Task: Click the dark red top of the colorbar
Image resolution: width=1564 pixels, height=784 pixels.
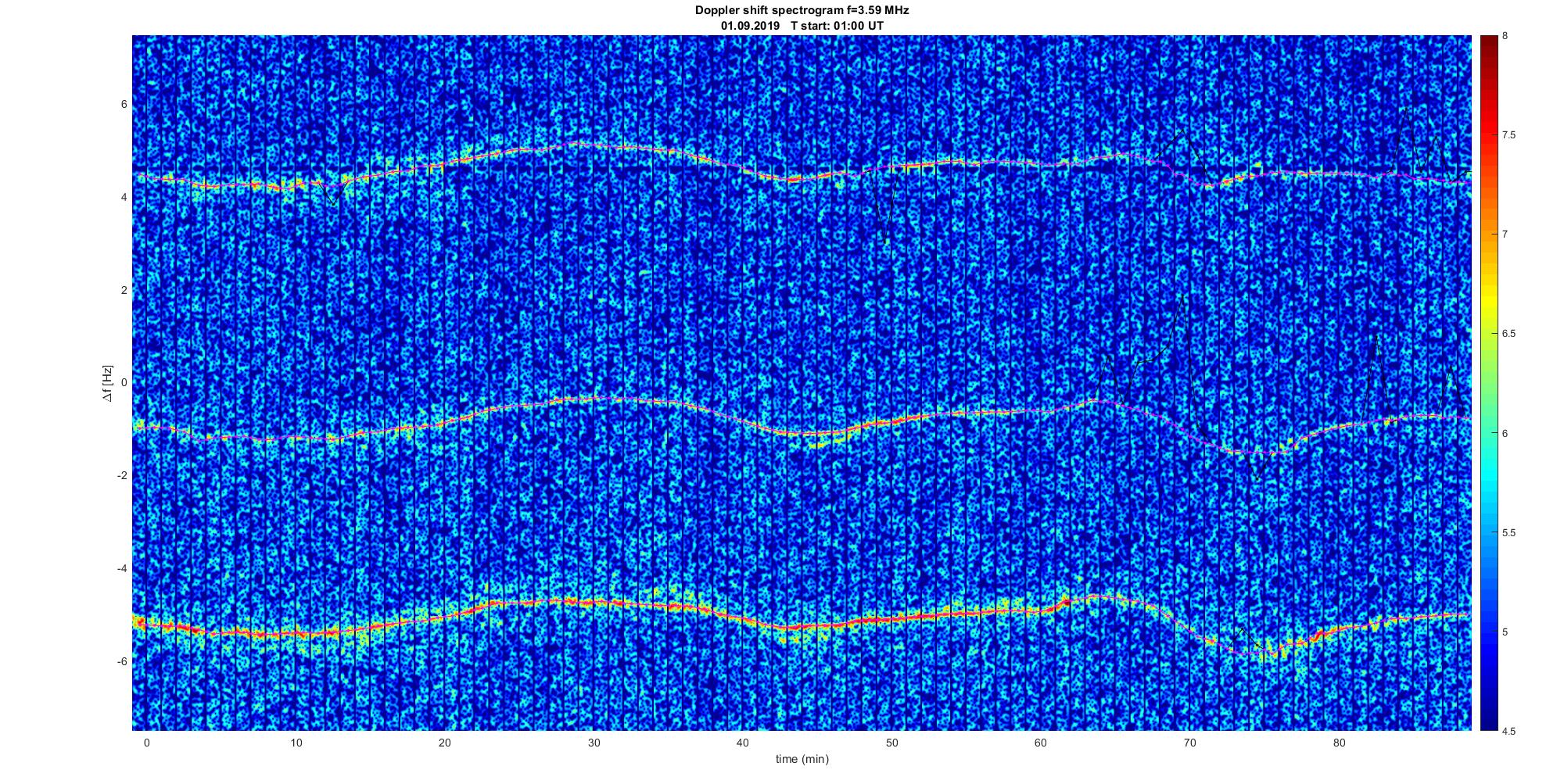Action: [1488, 47]
